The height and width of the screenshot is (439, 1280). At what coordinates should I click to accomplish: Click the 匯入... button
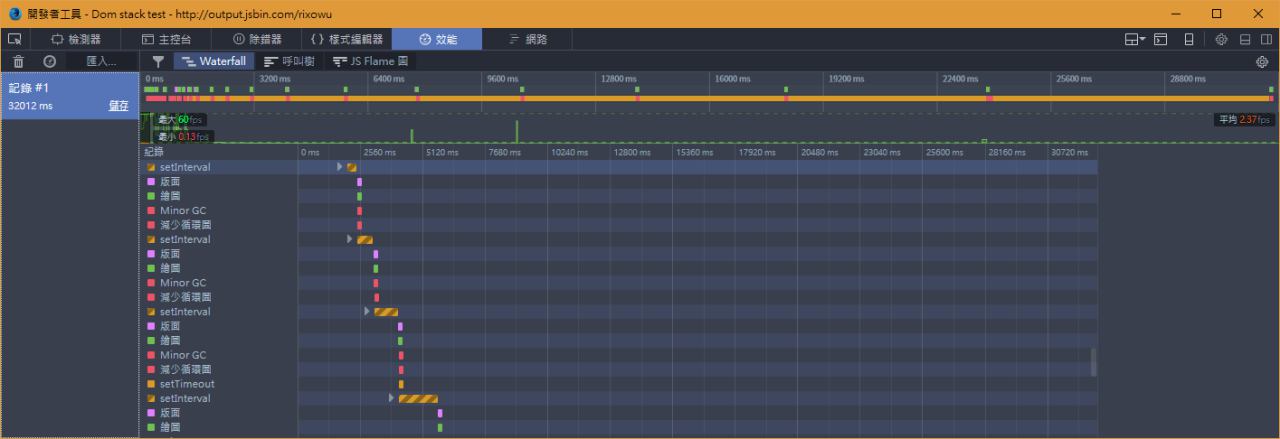click(x=101, y=61)
